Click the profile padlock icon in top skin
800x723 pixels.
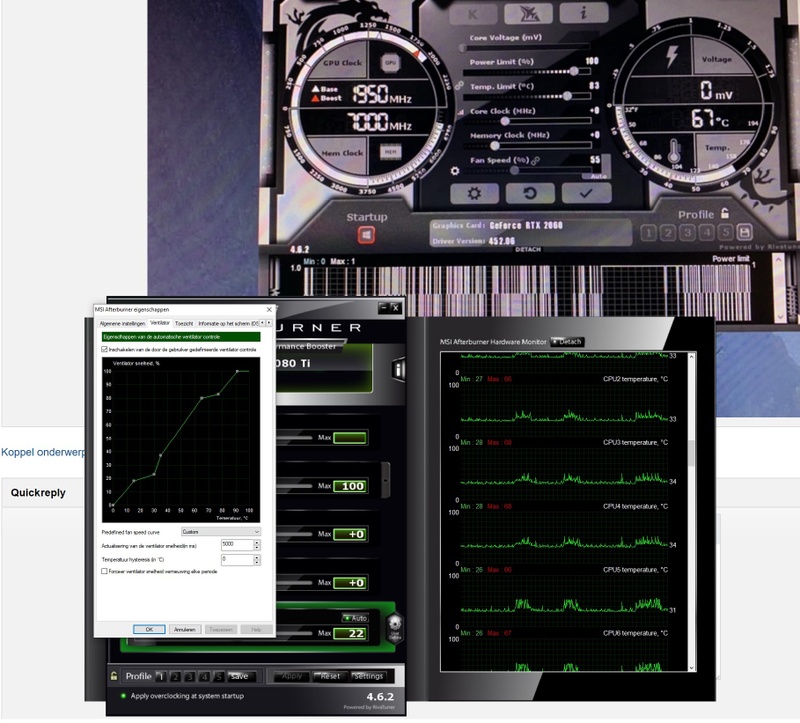[x=724, y=213]
